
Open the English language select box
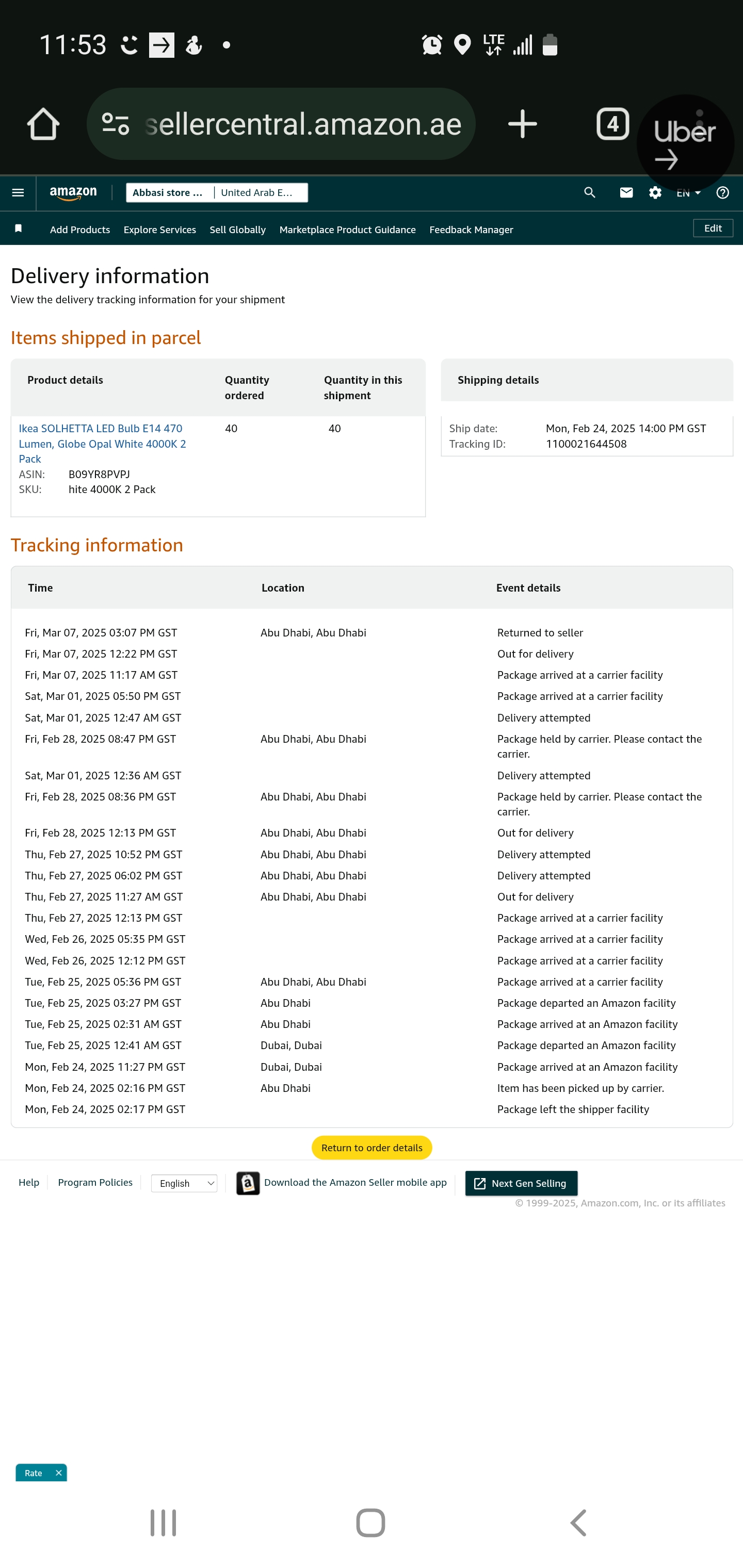click(x=184, y=1183)
